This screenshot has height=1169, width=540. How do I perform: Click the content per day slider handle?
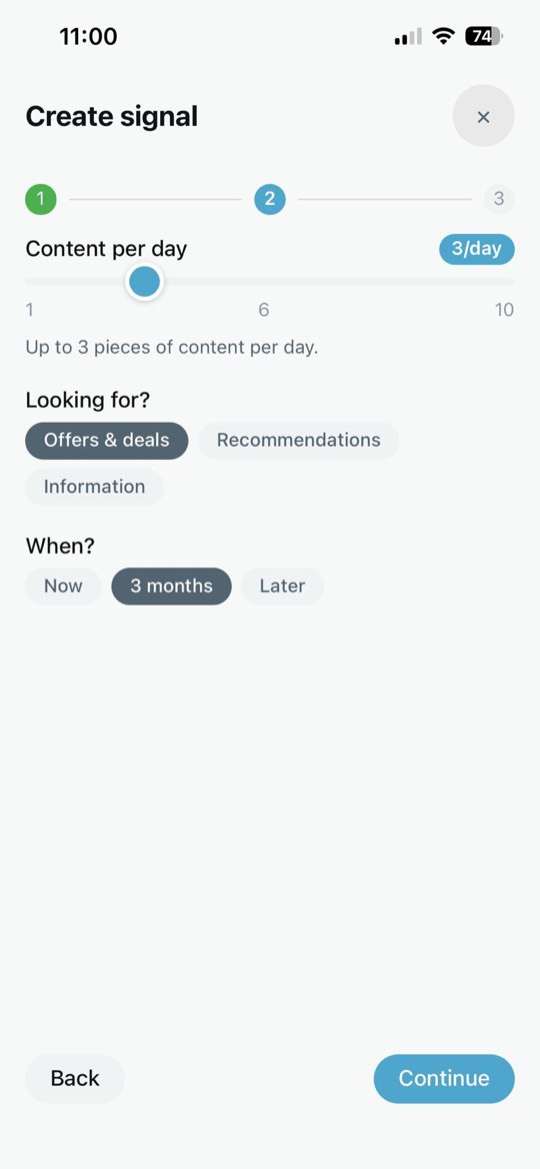tap(144, 282)
